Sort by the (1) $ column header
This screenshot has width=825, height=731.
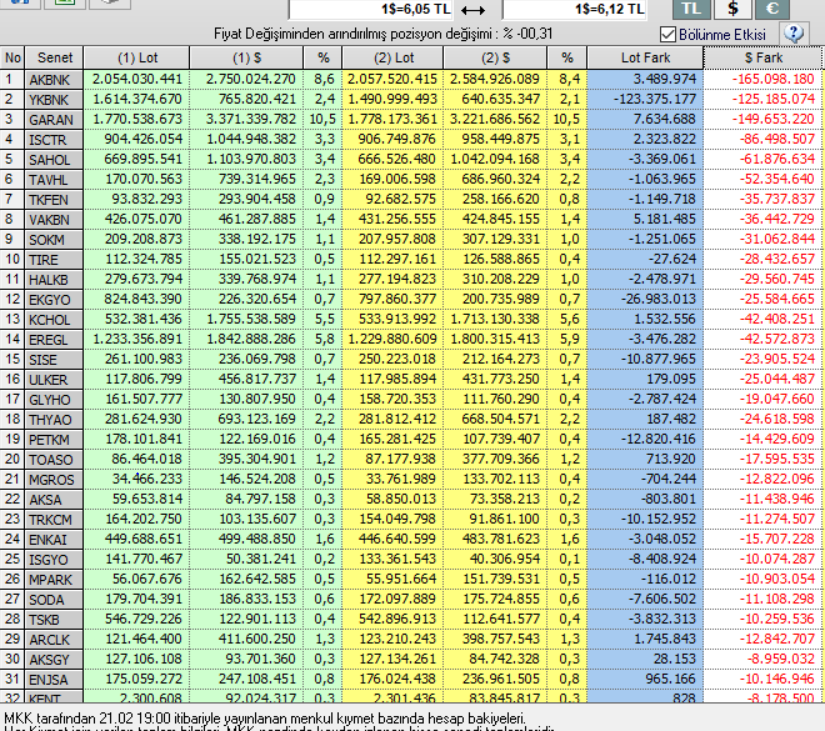pyautogui.click(x=246, y=58)
